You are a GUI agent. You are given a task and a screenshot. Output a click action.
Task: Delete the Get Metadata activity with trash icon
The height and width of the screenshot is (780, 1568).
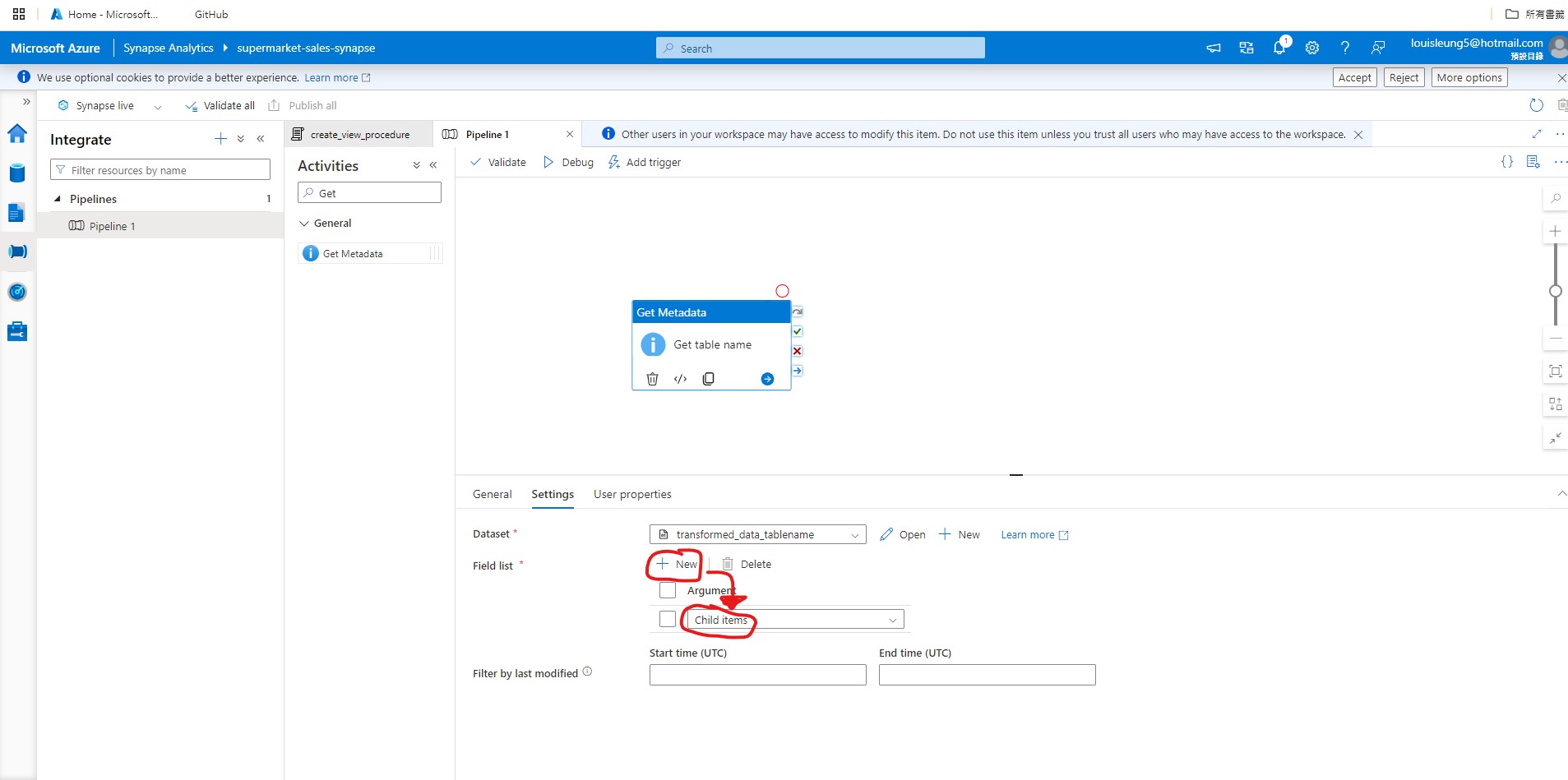652,378
